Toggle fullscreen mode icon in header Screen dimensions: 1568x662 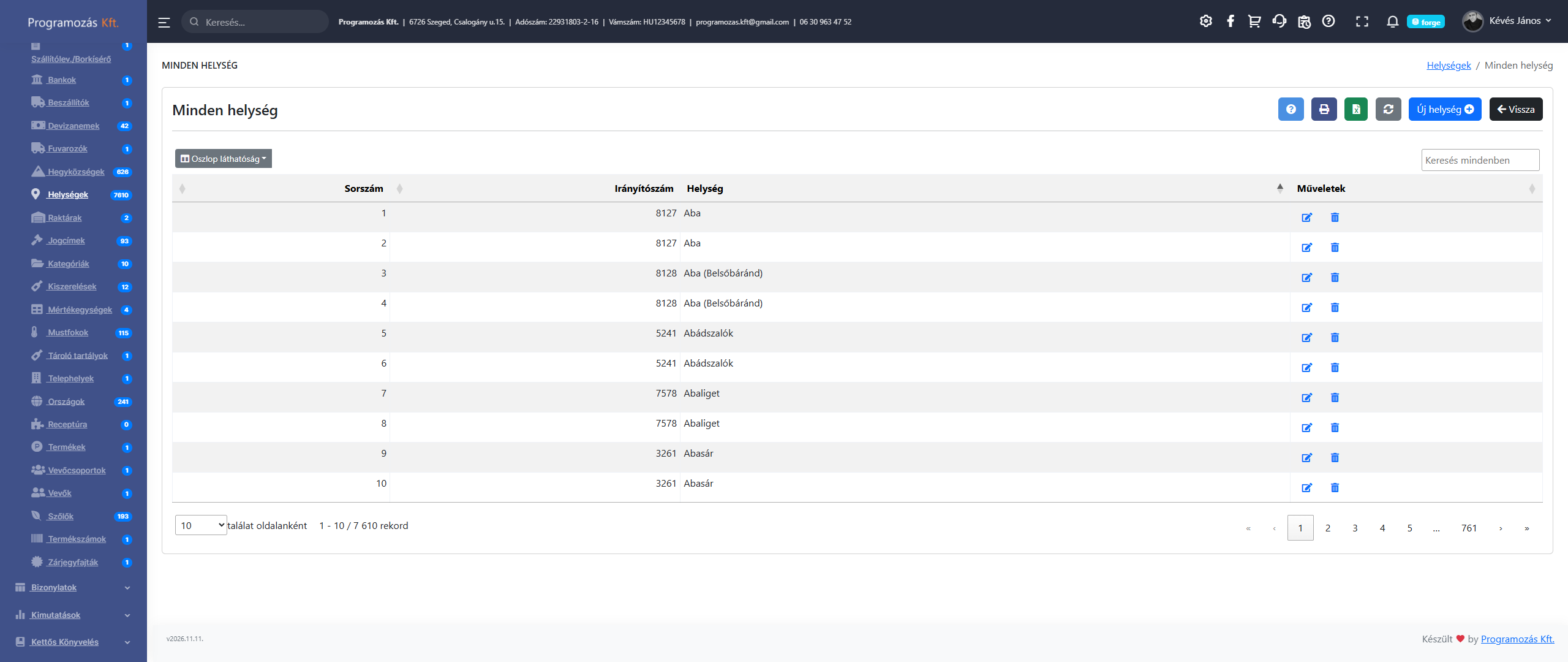pyautogui.click(x=1362, y=21)
